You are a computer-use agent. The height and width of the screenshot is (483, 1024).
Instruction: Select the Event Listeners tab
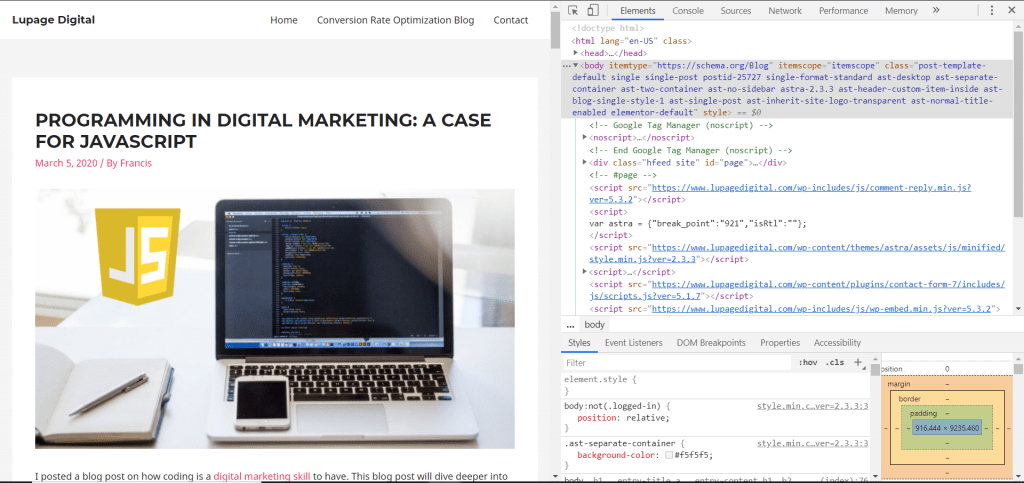633,343
